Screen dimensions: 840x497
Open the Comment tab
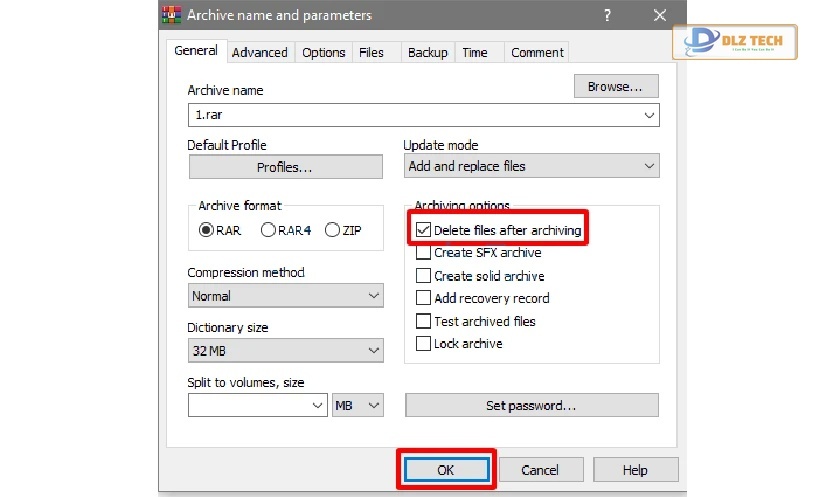point(537,52)
